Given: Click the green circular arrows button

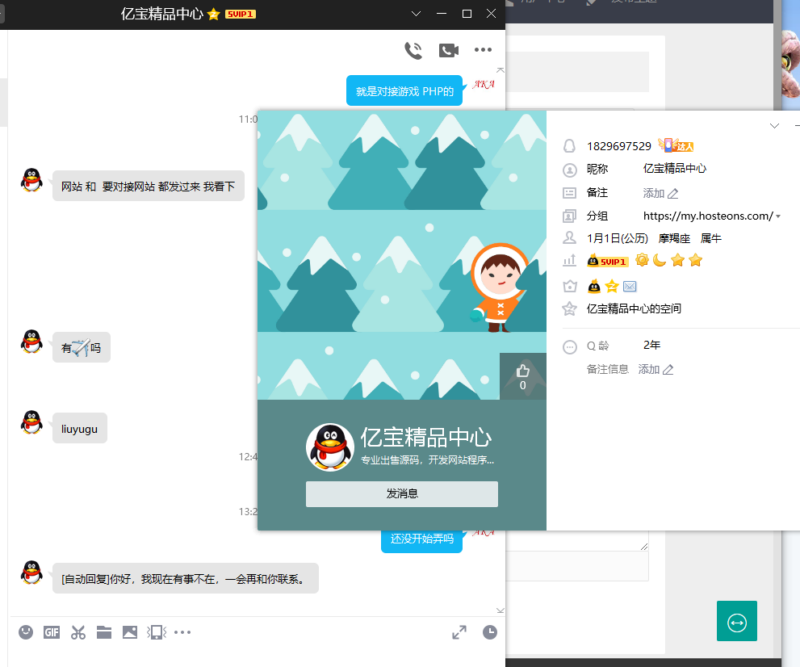Looking at the screenshot, I should click(737, 621).
